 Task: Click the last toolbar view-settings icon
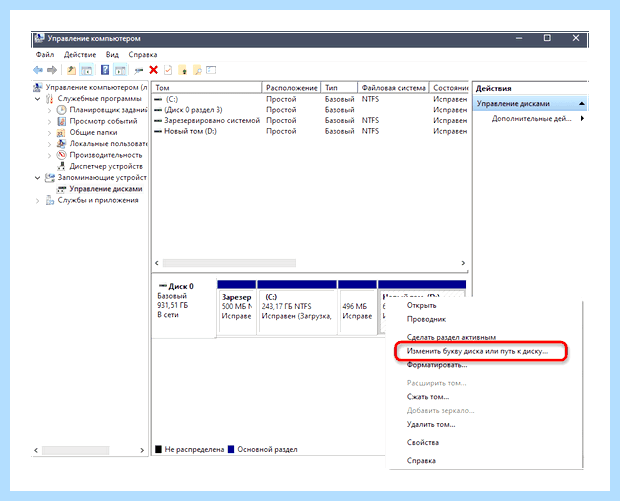pos(211,70)
